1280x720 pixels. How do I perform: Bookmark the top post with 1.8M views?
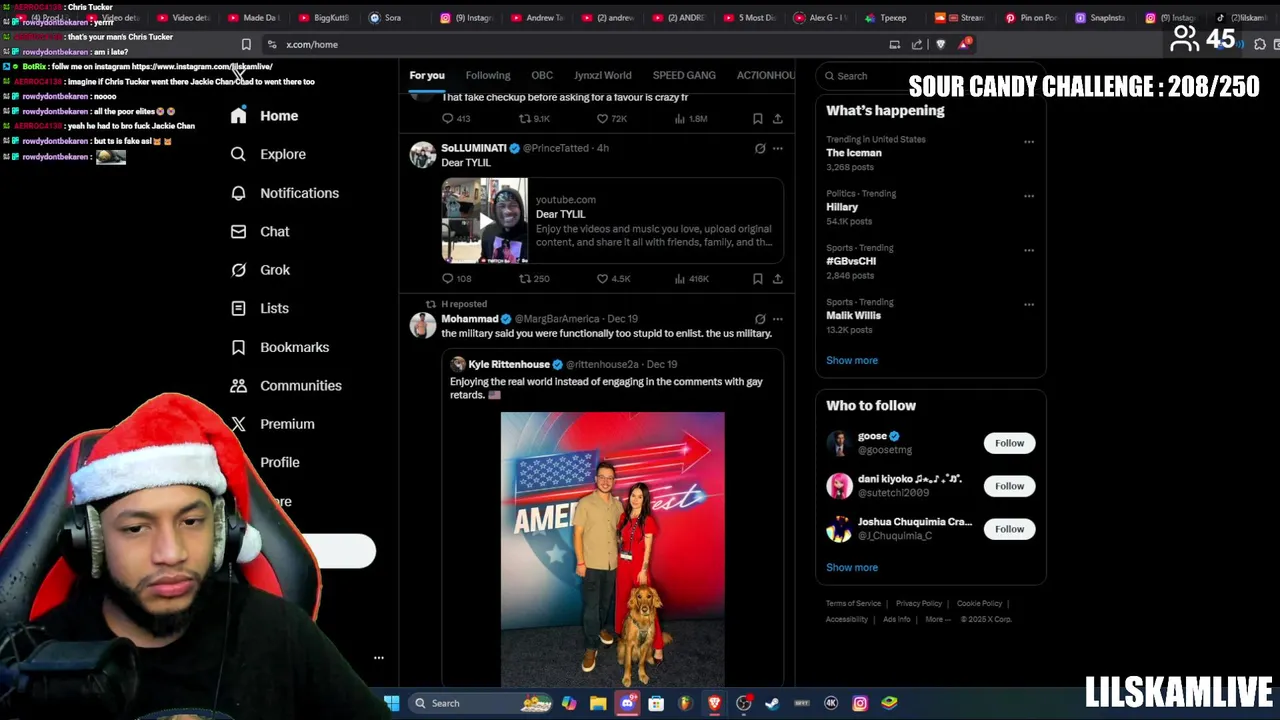[x=757, y=119]
